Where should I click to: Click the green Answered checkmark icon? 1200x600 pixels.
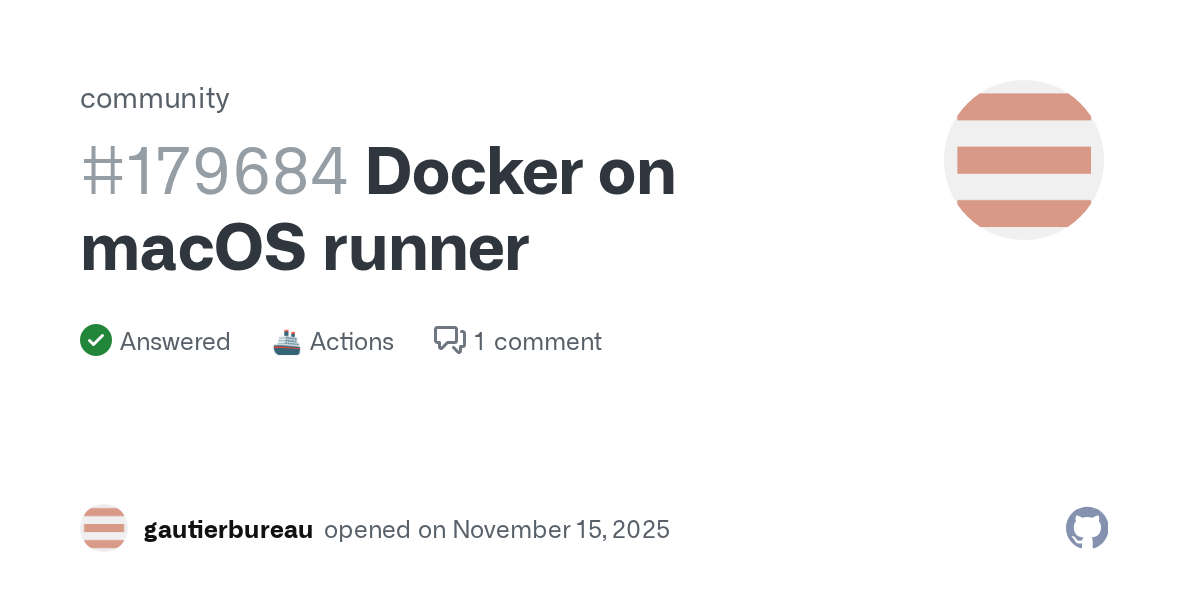point(96,341)
